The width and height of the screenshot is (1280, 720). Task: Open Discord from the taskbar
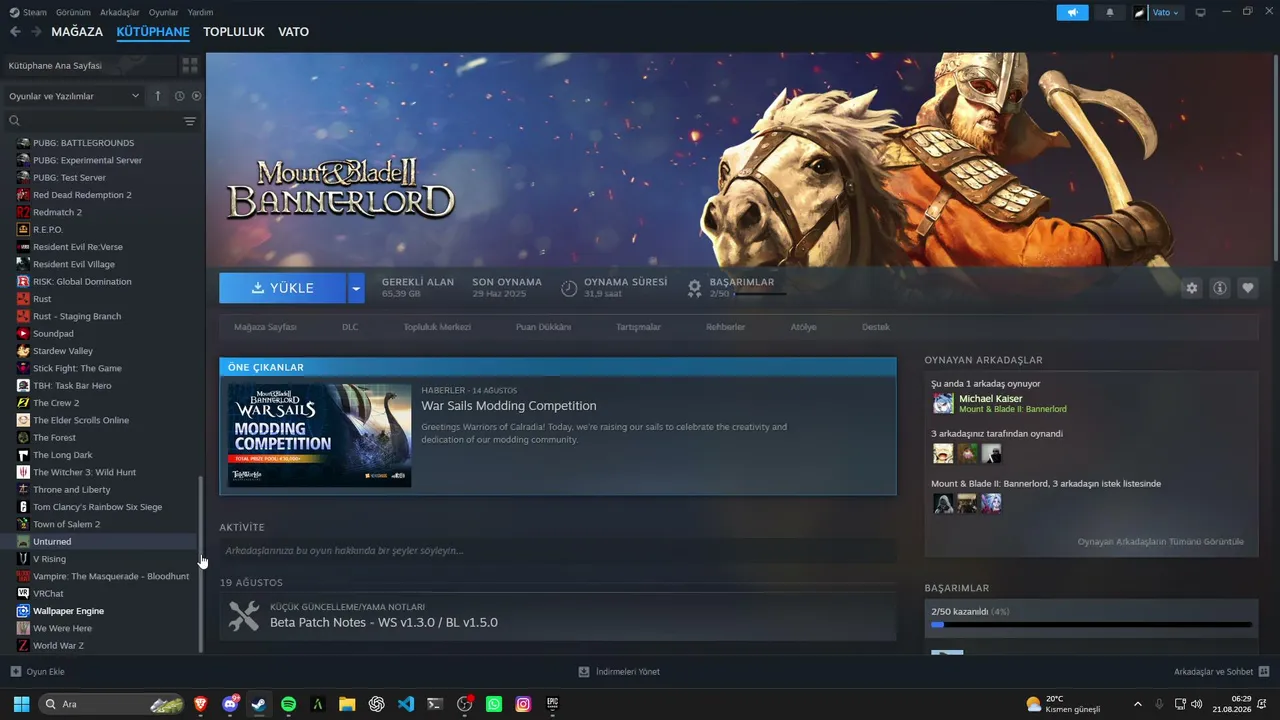(230, 704)
